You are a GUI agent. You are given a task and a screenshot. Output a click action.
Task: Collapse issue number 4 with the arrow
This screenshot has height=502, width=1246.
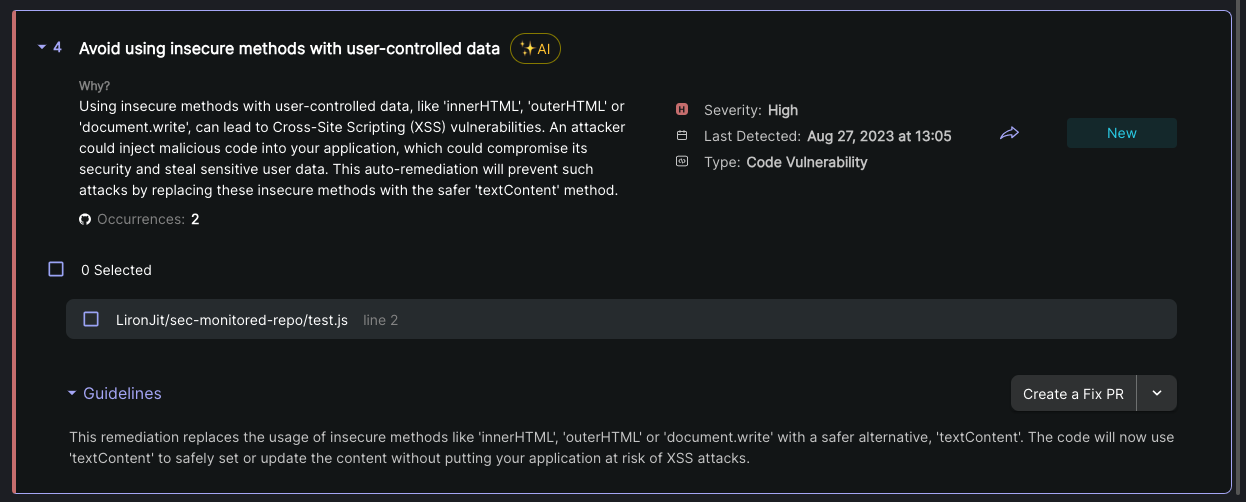coord(42,47)
